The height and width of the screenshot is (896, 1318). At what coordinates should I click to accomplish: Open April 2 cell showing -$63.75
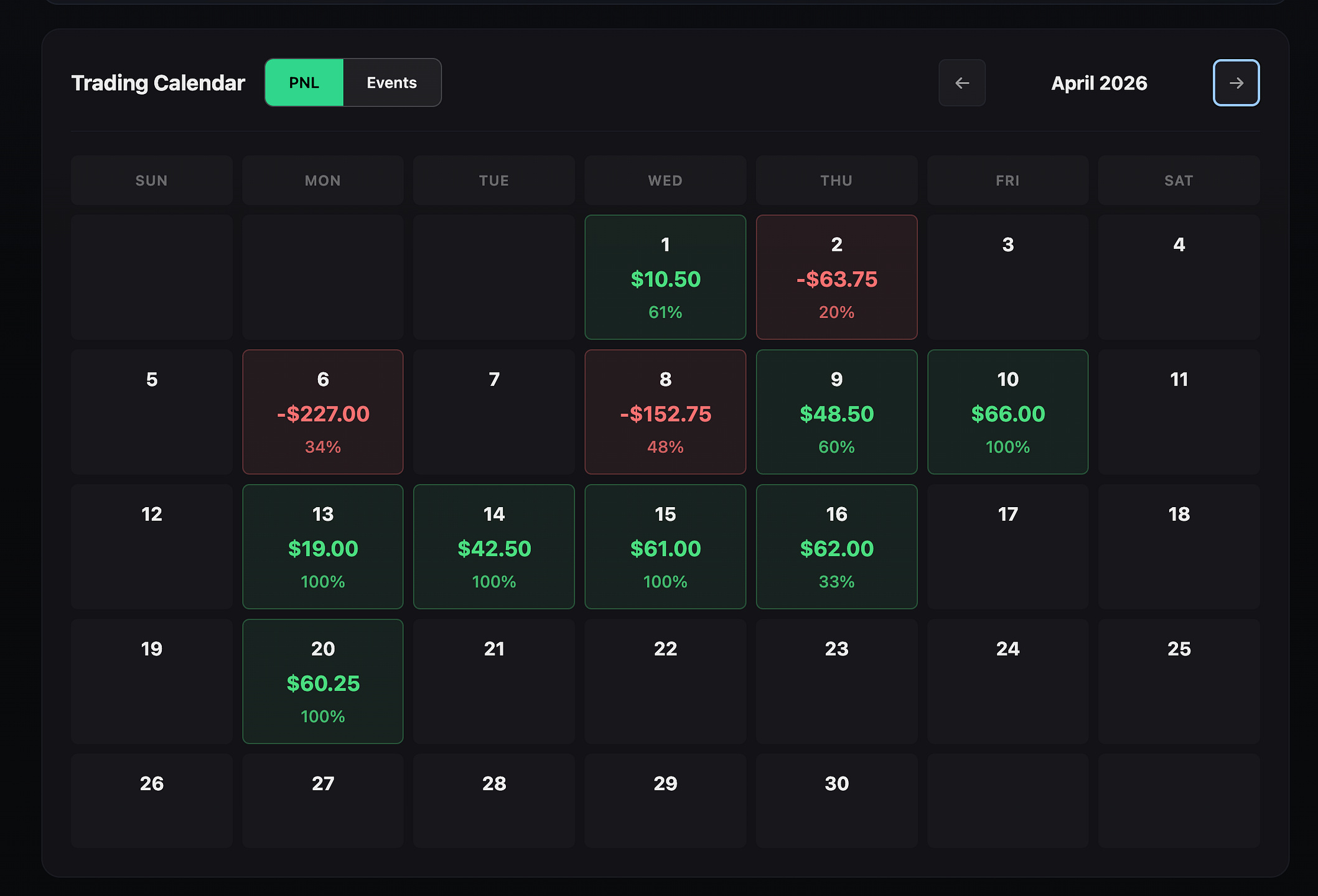point(836,278)
